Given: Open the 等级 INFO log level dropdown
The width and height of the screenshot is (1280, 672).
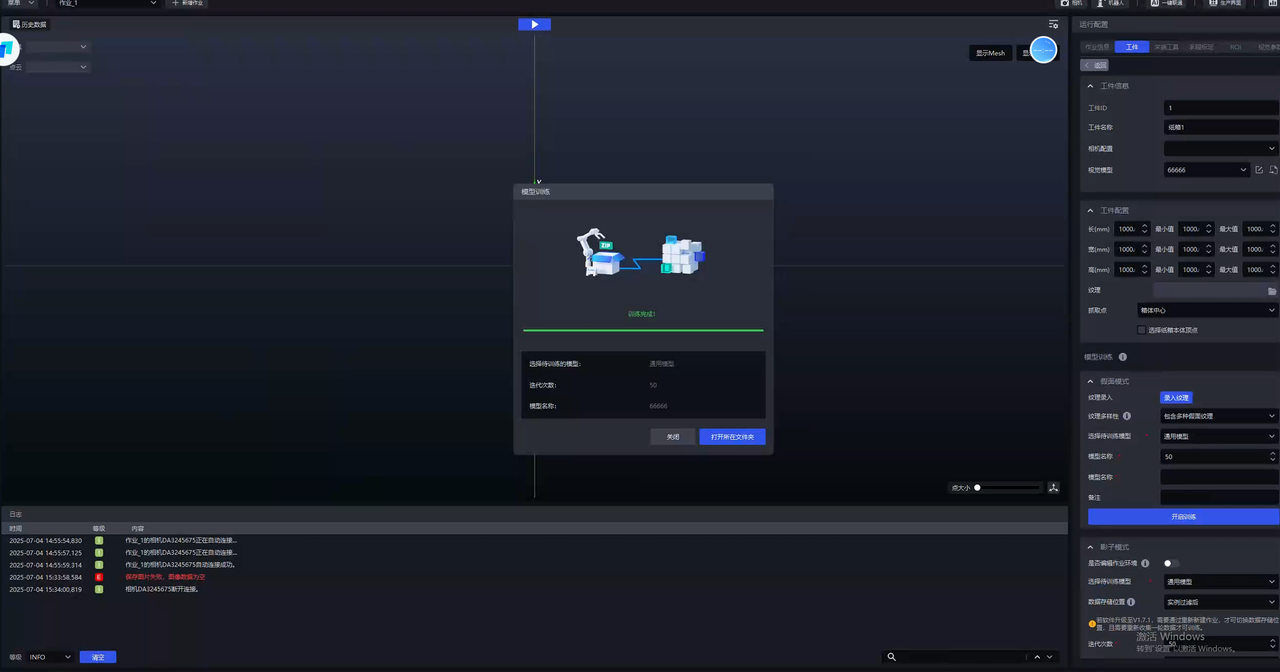Looking at the screenshot, I should pyautogui.click(x=50, y=657).
